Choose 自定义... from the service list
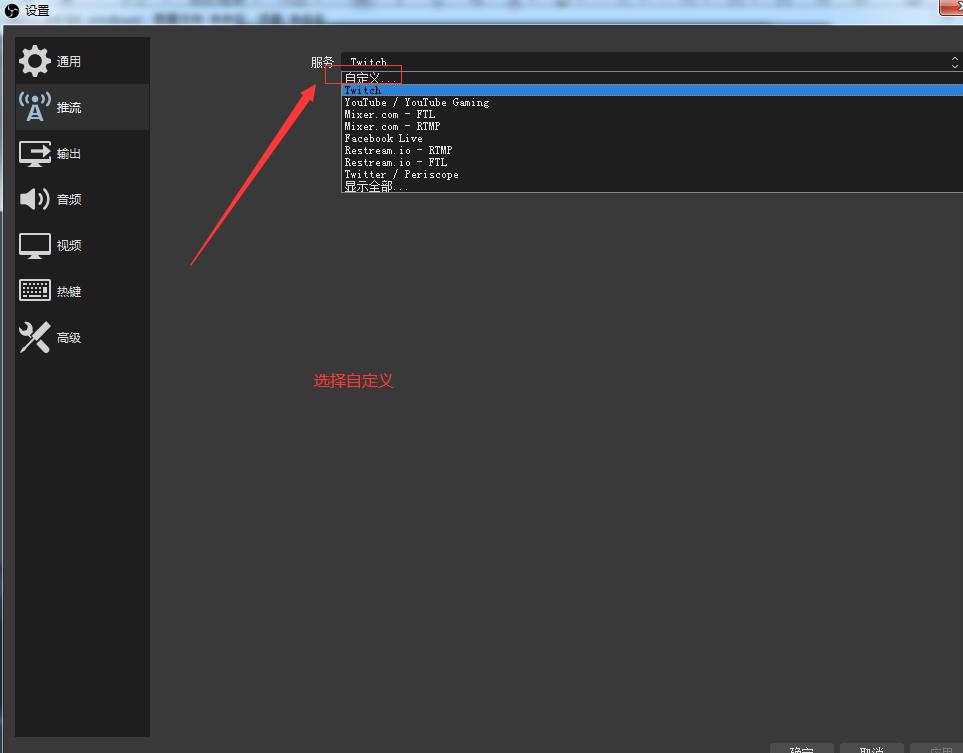This screenshot has width=963, height=753. (370, 78)
